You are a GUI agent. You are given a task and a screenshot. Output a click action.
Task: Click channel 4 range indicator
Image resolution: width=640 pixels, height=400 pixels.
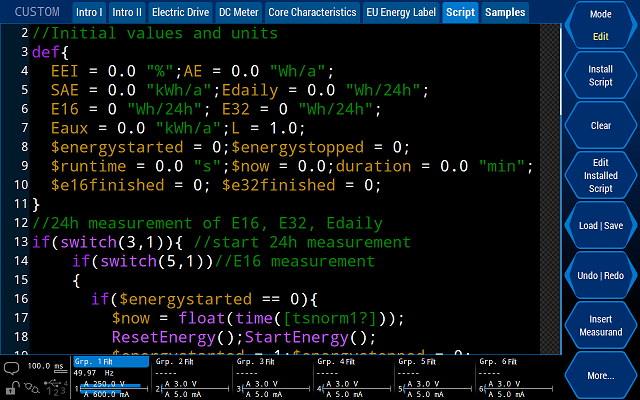(353, 389)
